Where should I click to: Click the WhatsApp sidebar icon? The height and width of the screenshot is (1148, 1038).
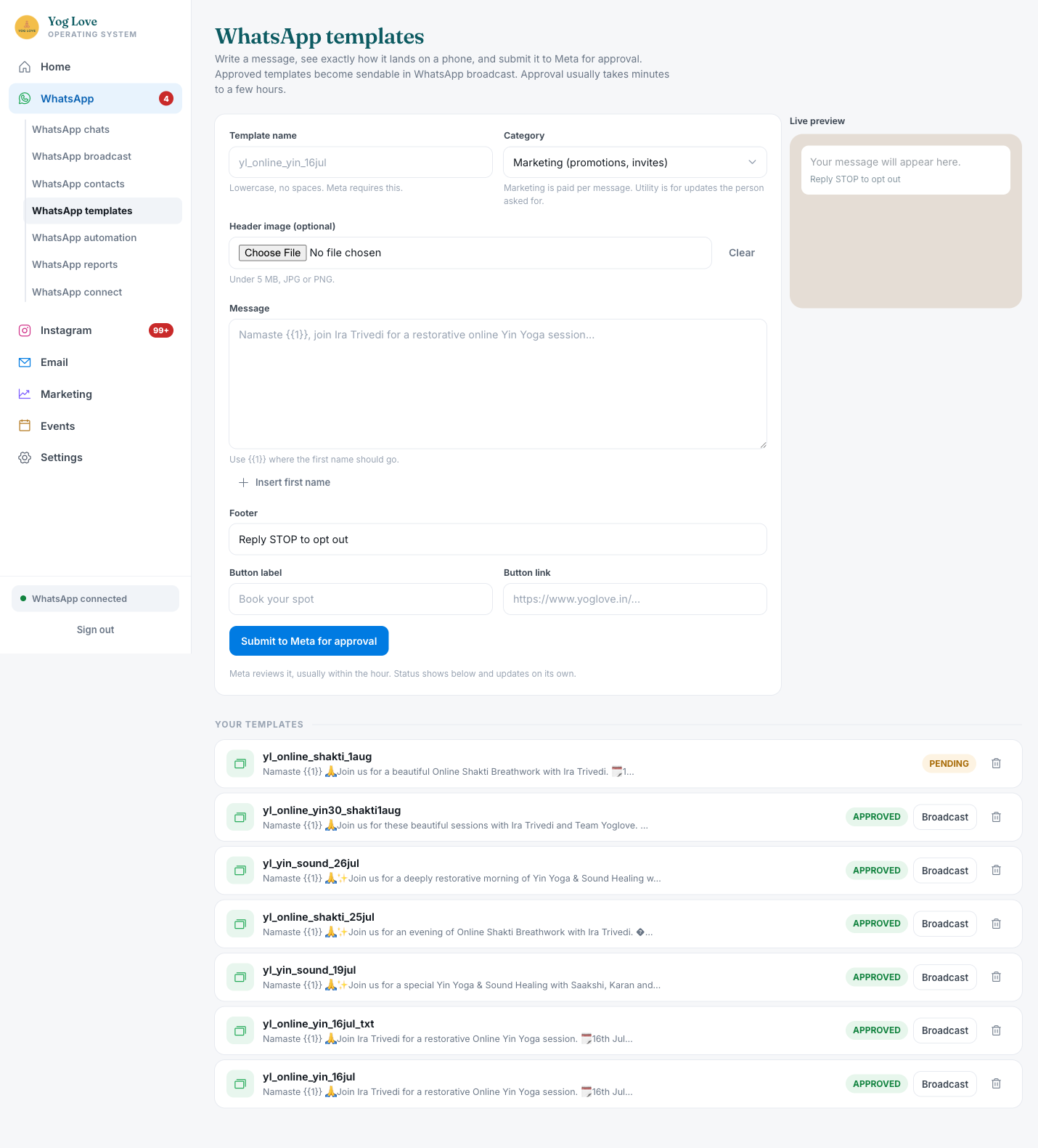pyautogui.click(x=25, y=99)
